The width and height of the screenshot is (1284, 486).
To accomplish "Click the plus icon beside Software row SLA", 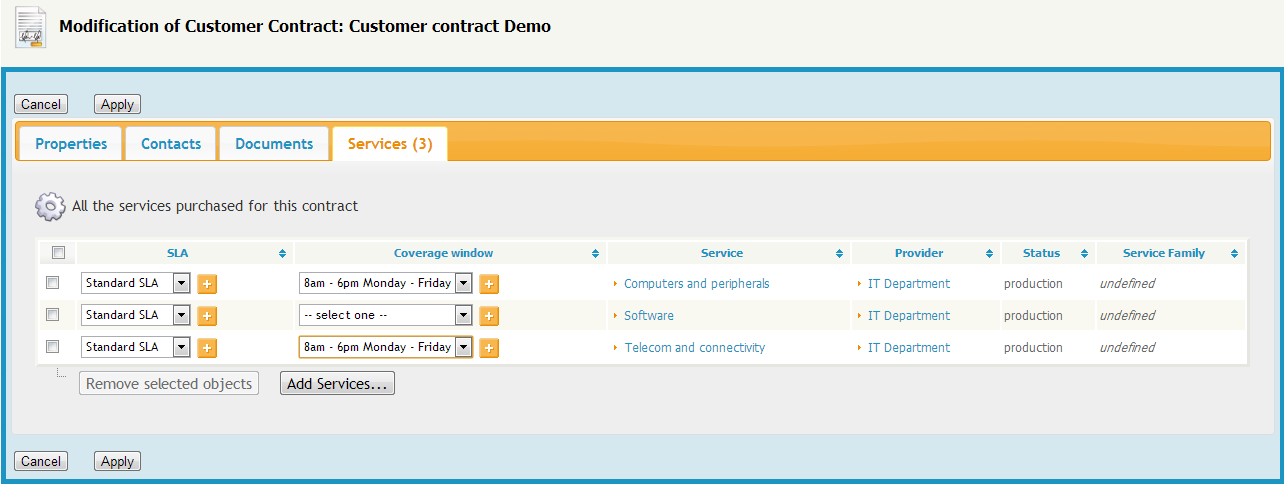I will tap(207, 316).
